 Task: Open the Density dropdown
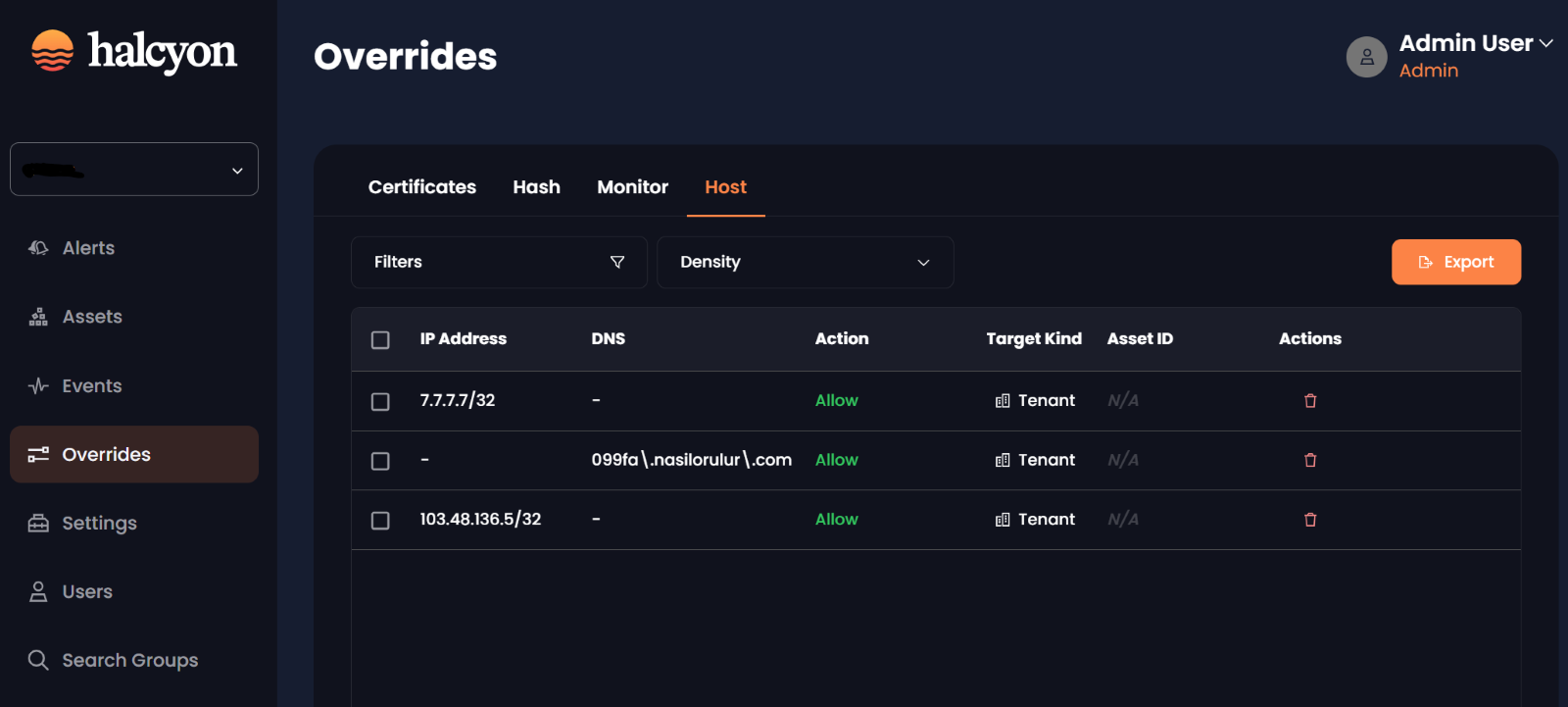[805, 262]
